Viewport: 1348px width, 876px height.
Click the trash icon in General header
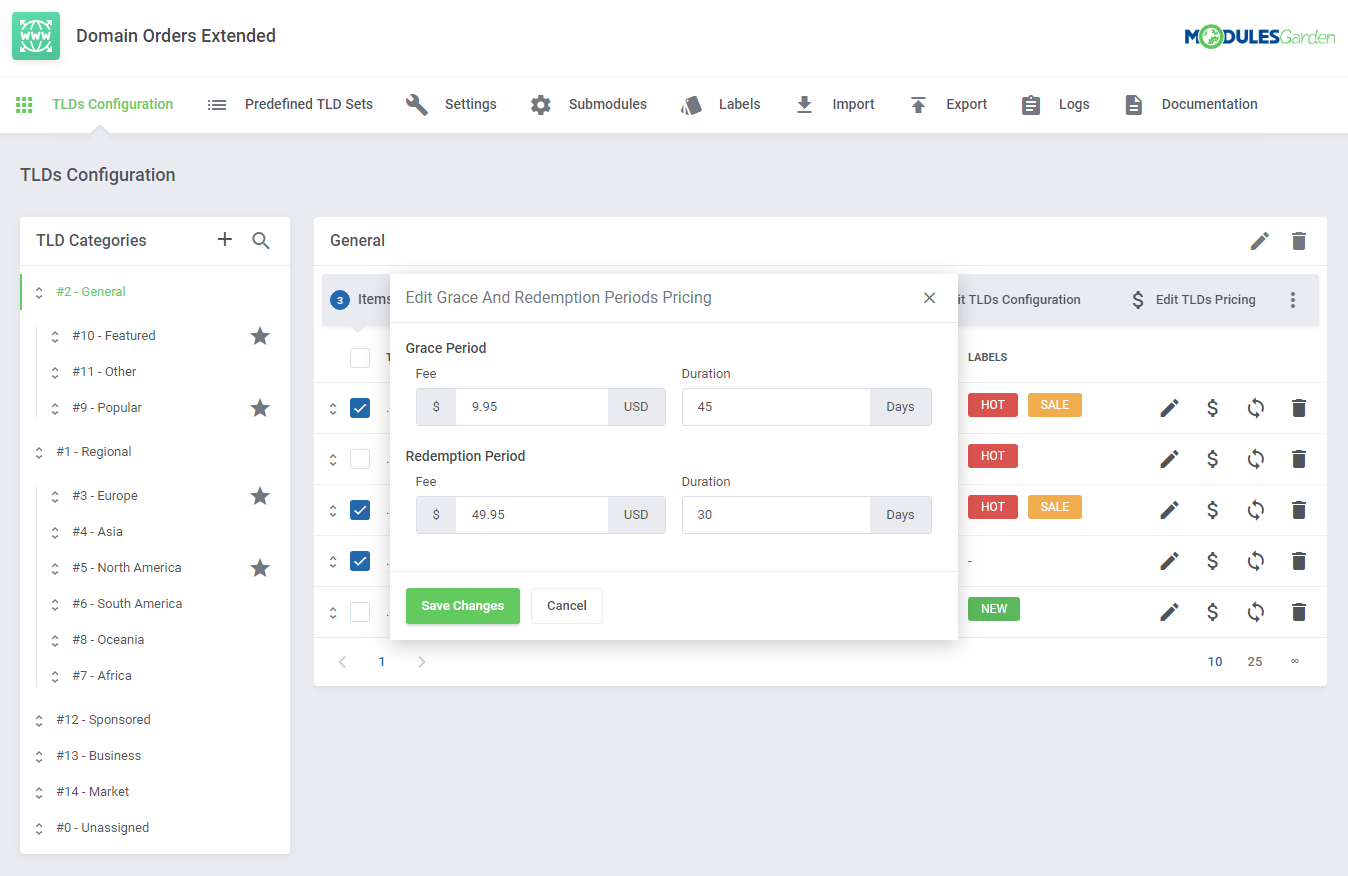[1299, 241]
